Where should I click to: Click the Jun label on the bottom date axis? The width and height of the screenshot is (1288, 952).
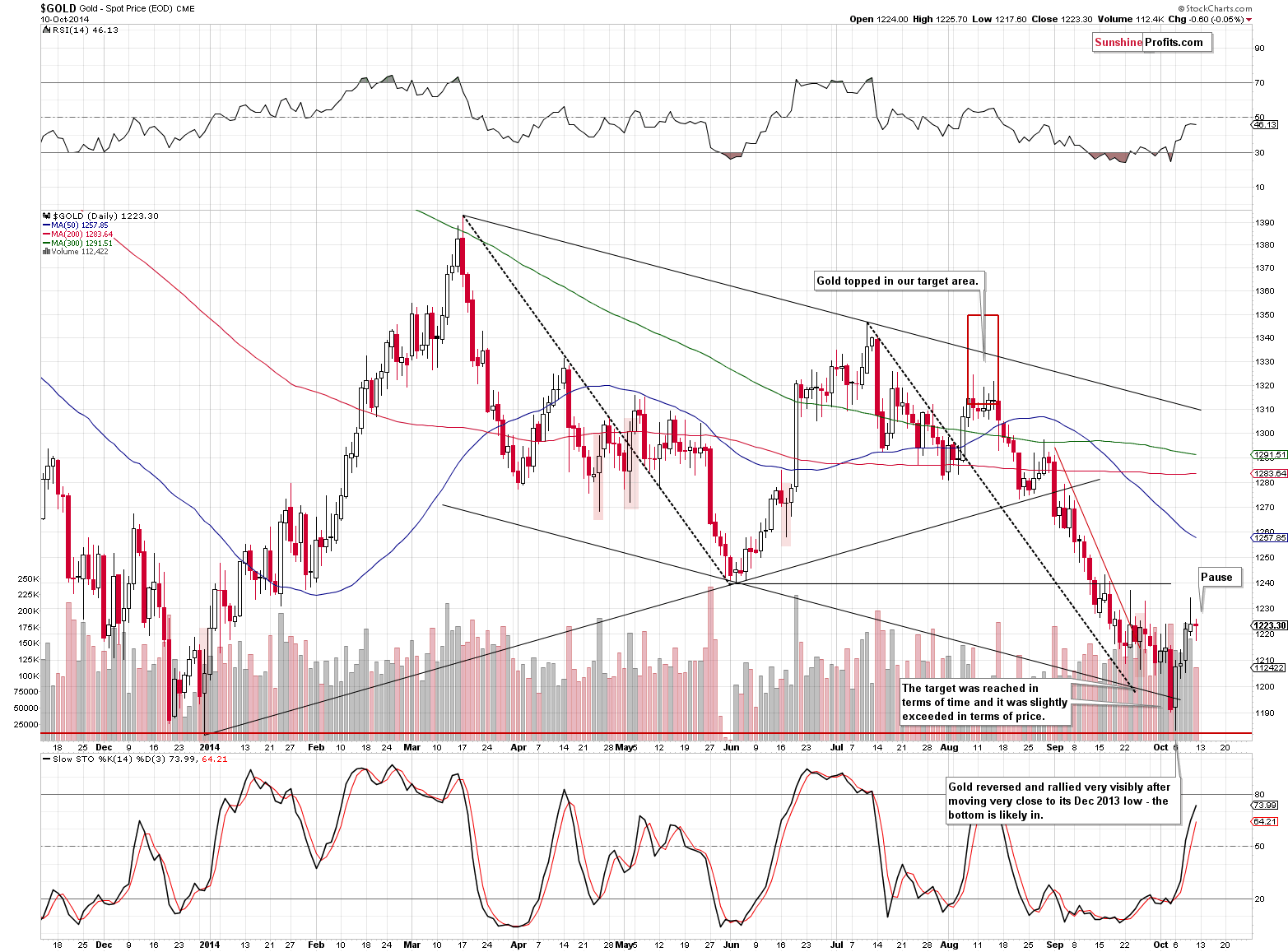[731, 945]
